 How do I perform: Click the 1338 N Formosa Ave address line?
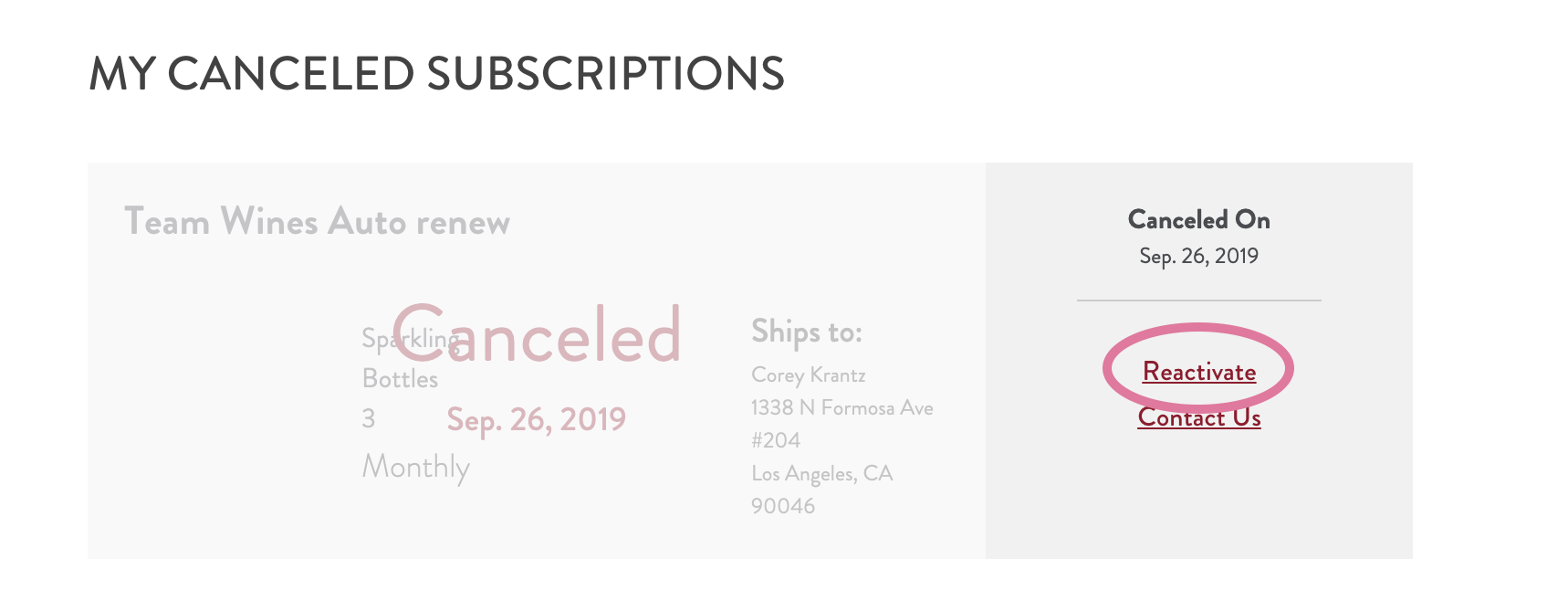841,407
